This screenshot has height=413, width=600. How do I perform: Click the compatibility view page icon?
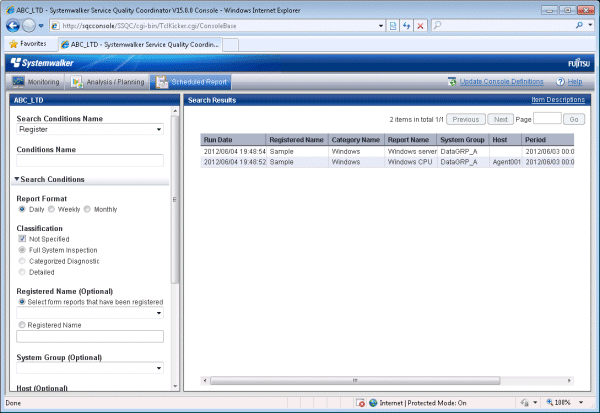[x=393, y=26]
